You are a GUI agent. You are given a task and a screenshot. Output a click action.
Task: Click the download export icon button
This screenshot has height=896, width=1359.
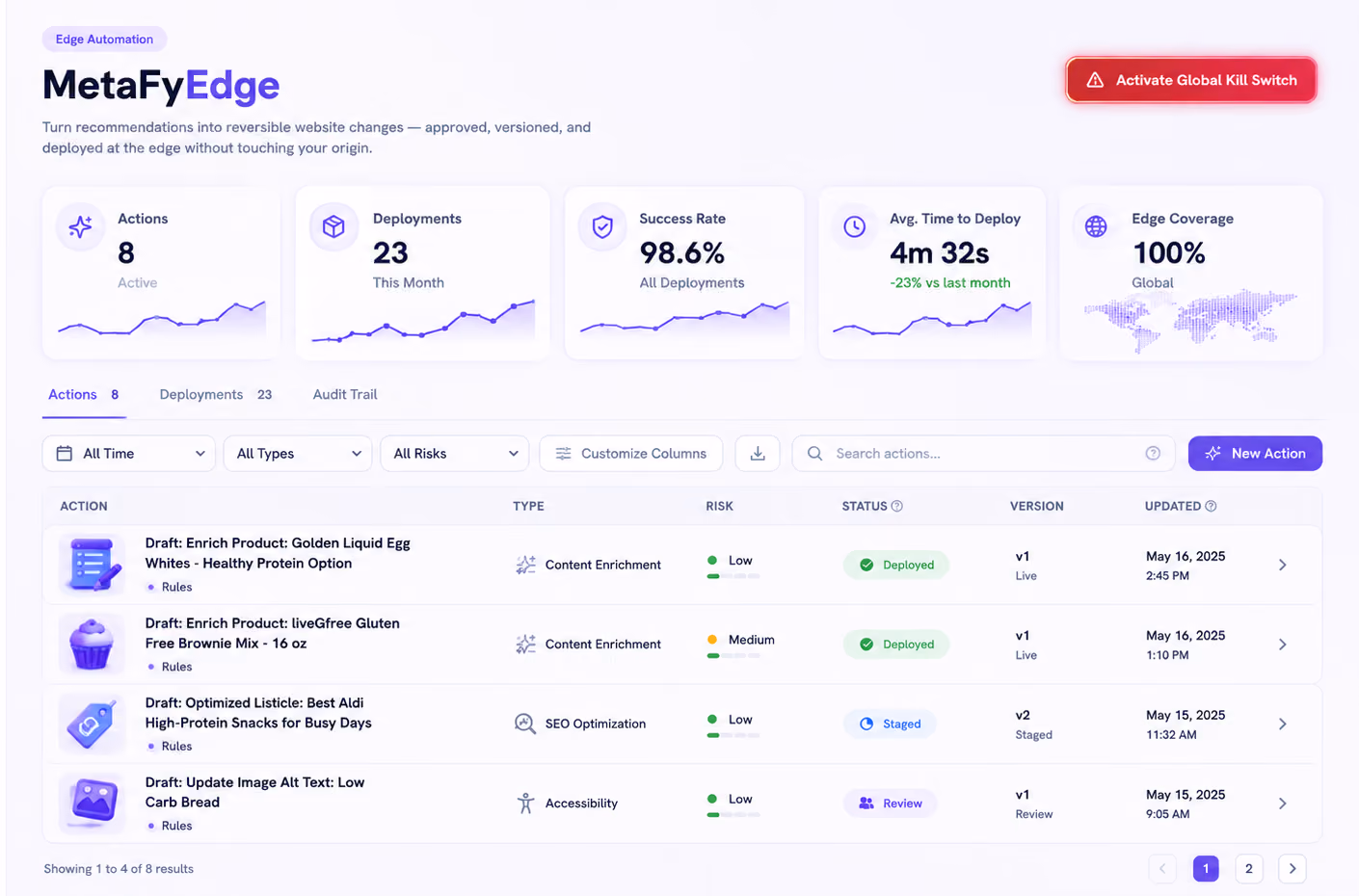758,454
